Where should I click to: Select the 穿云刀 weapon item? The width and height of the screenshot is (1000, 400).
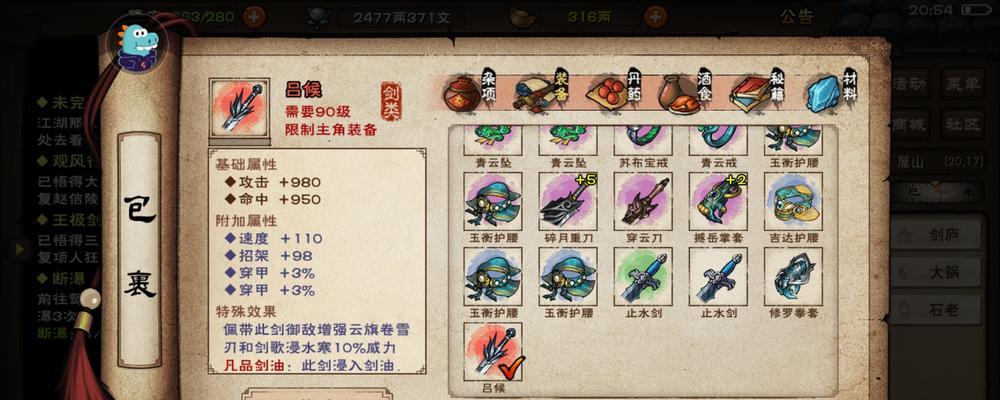point(643,201)
